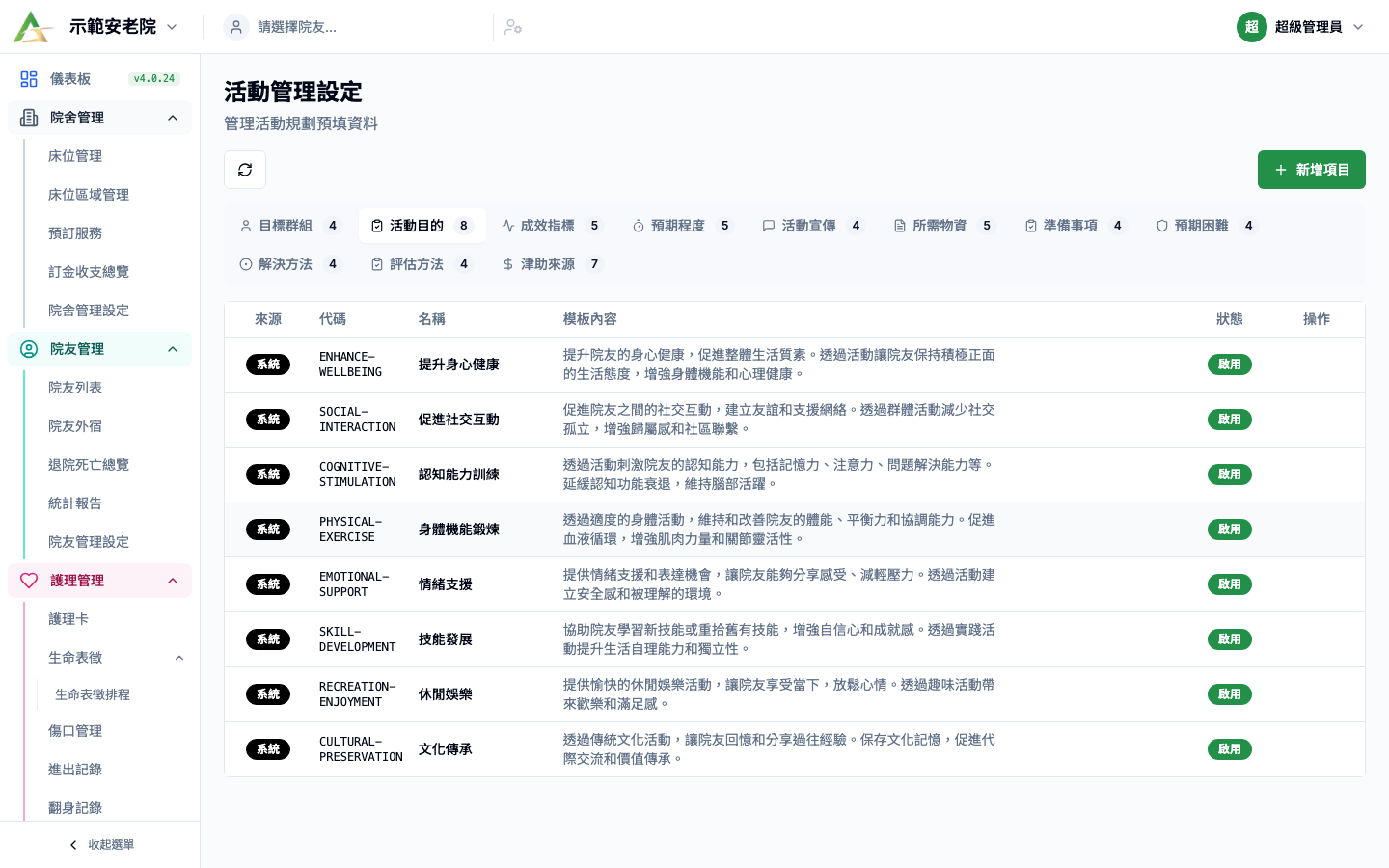This screenshot has width=1389, height=868.
Task: Click the building icon for 院舍管理
Action: click(x=29, y=118)
